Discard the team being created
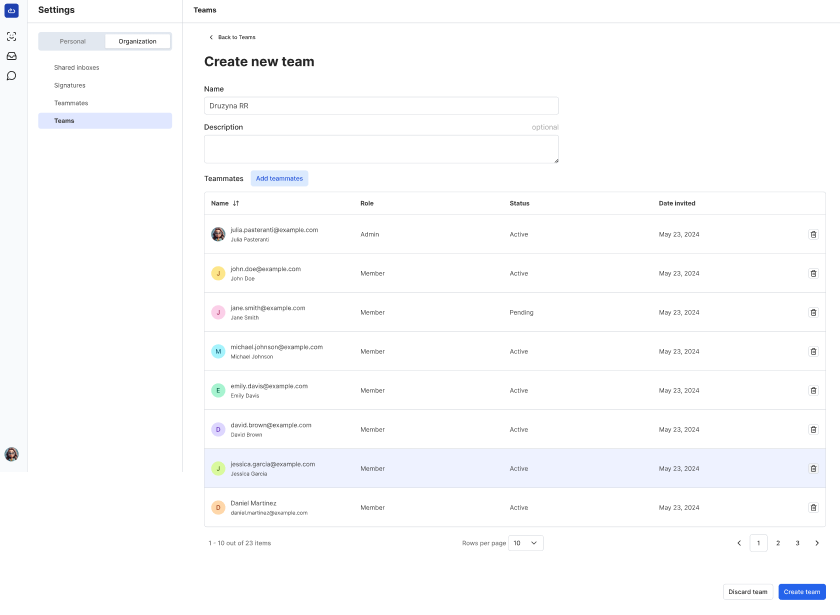This screenshot has height=615, width=840. coord(749,591)
